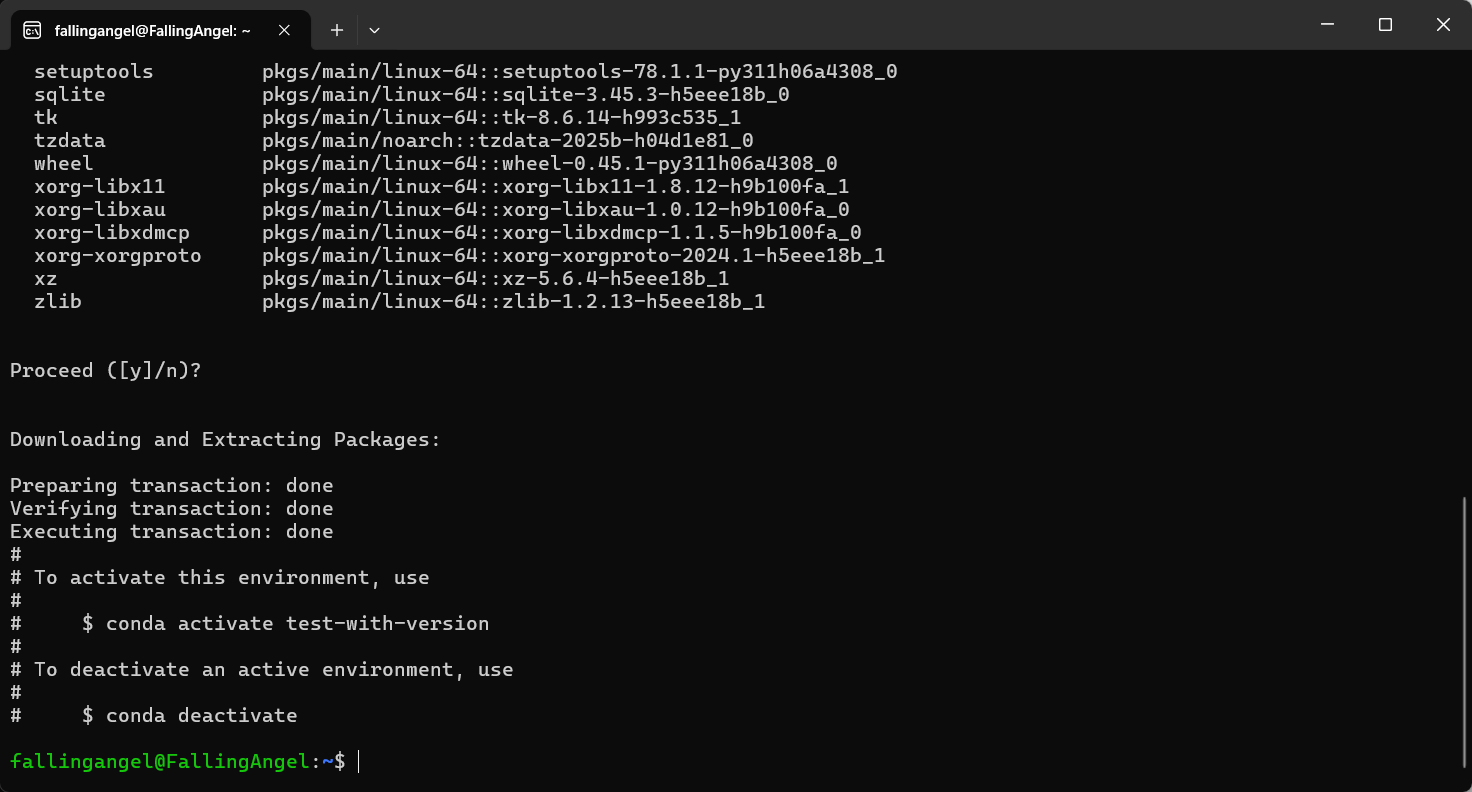
Task: Expand the new tab profile dropdown arrow
Action: click(x=374, y=30)
